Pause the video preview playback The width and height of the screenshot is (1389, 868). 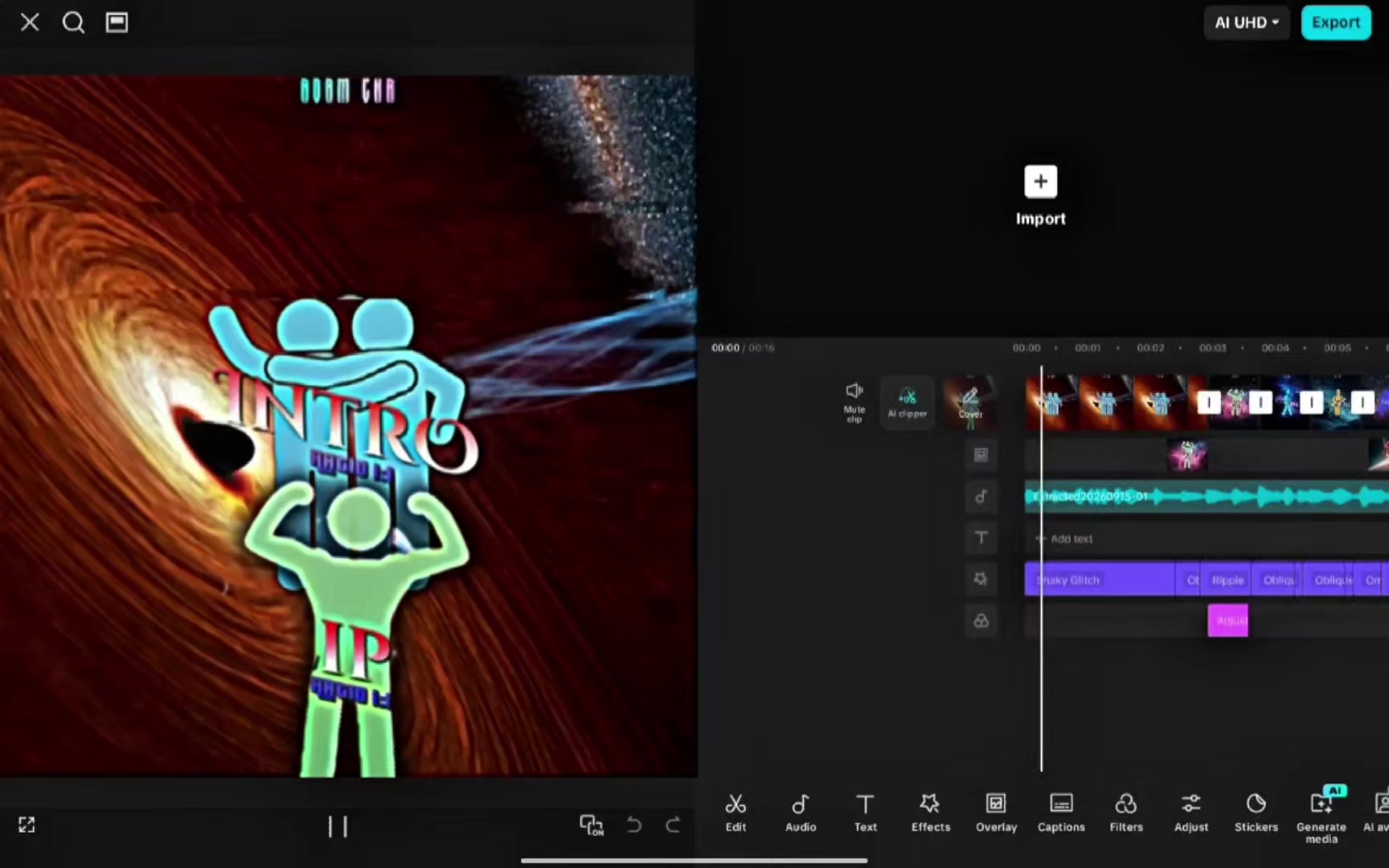(338, 826)
